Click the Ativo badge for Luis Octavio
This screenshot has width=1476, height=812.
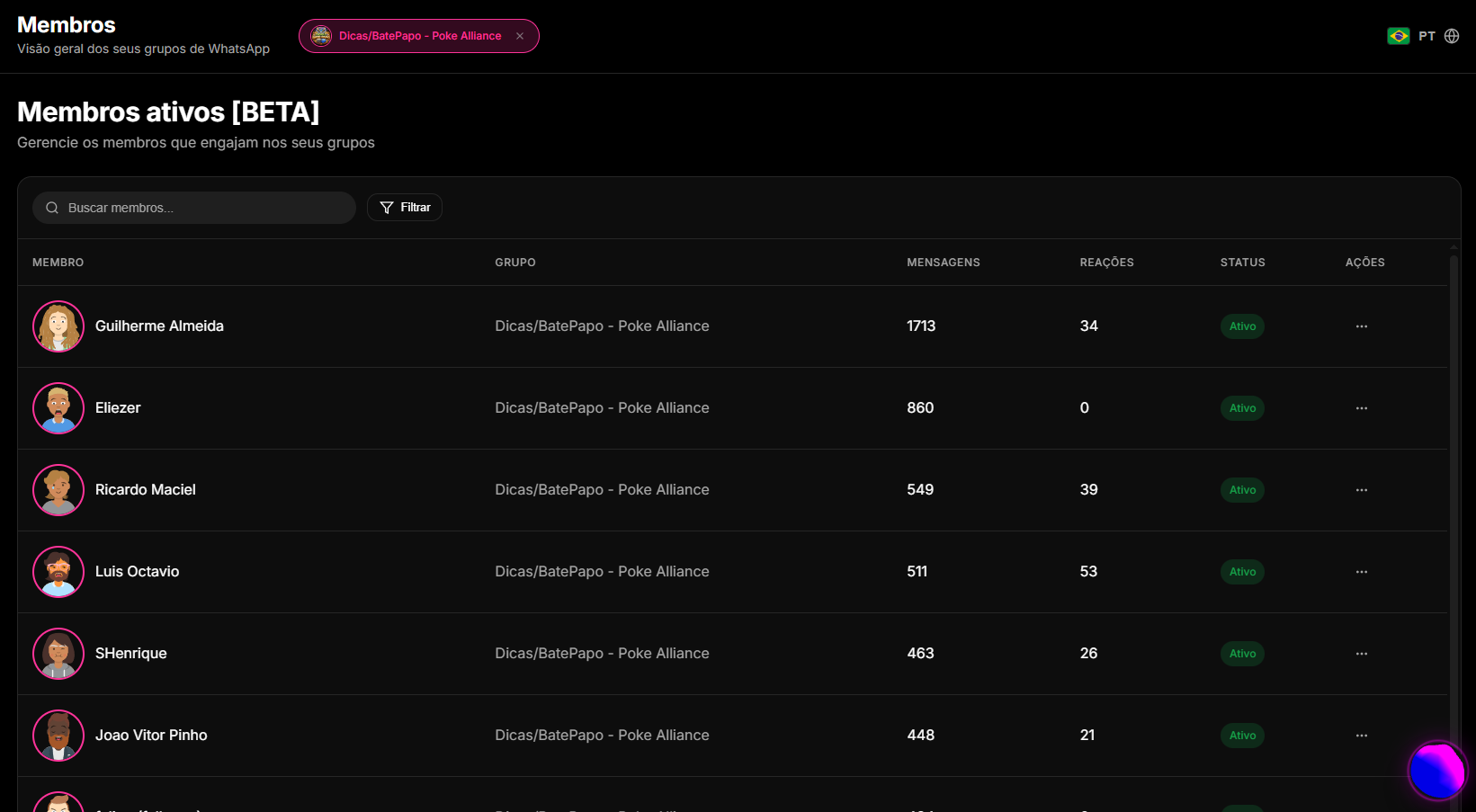[x=1242, y=572]
